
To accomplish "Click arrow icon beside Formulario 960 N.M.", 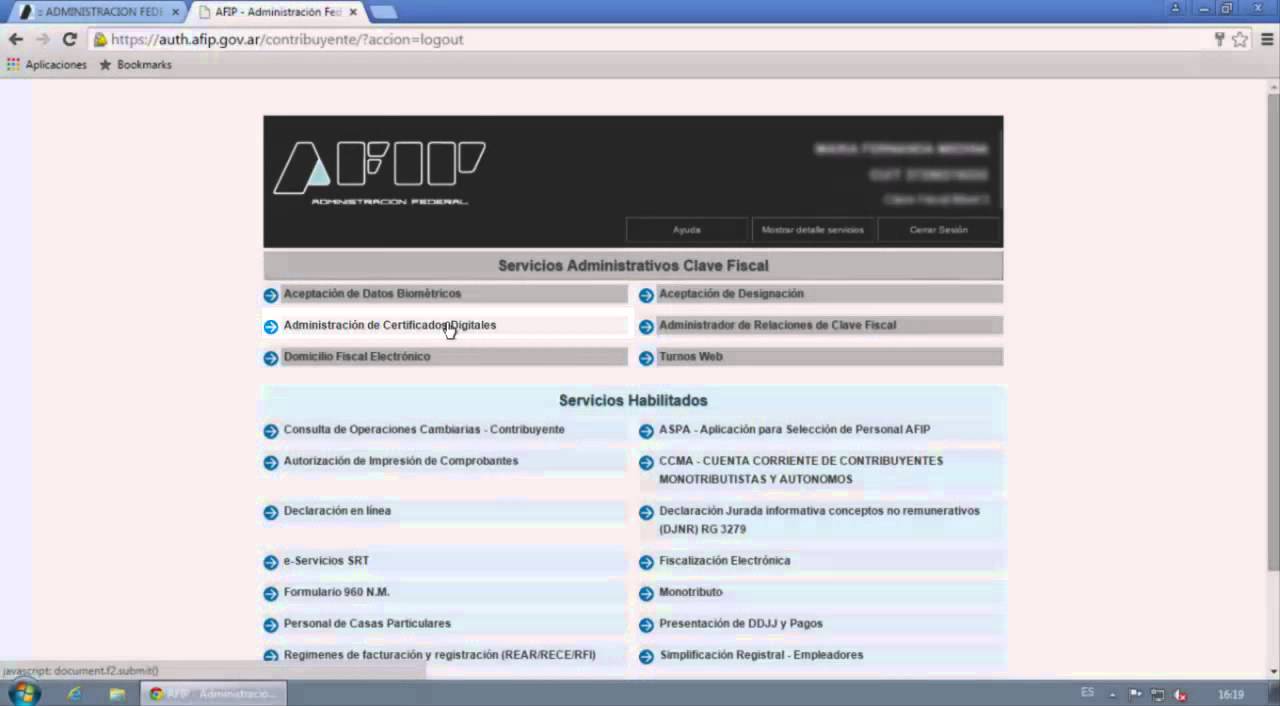I will pos(271,594).
